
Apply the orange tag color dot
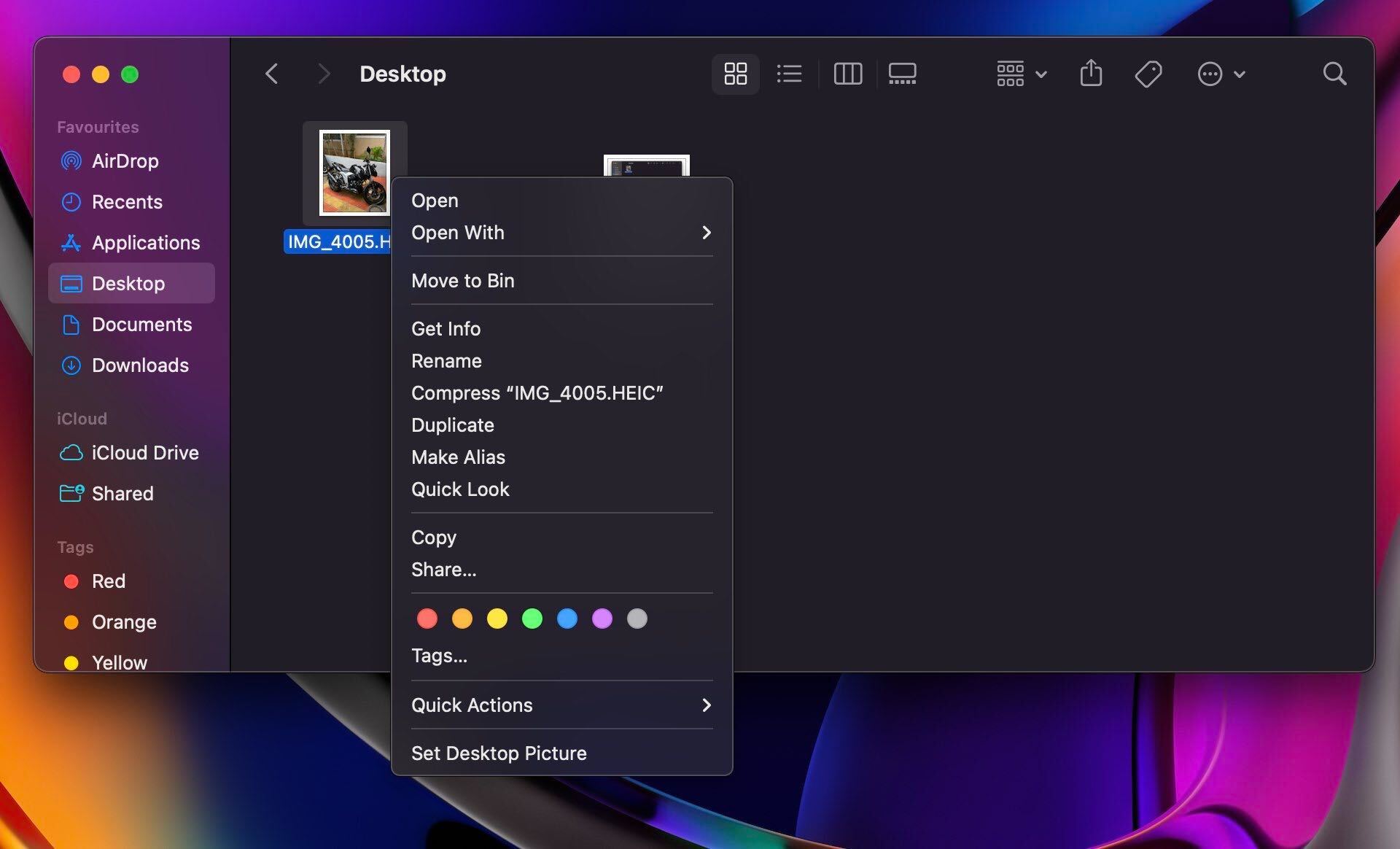[462, 619]
